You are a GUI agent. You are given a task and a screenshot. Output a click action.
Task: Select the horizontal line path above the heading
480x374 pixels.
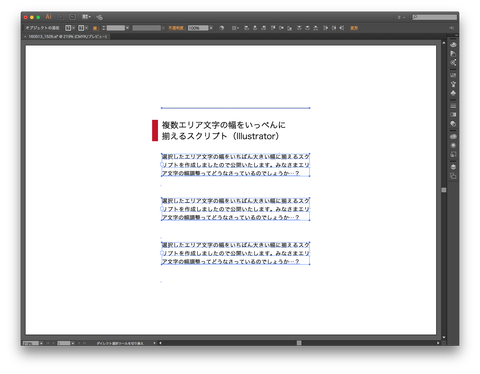click(235, 108)
